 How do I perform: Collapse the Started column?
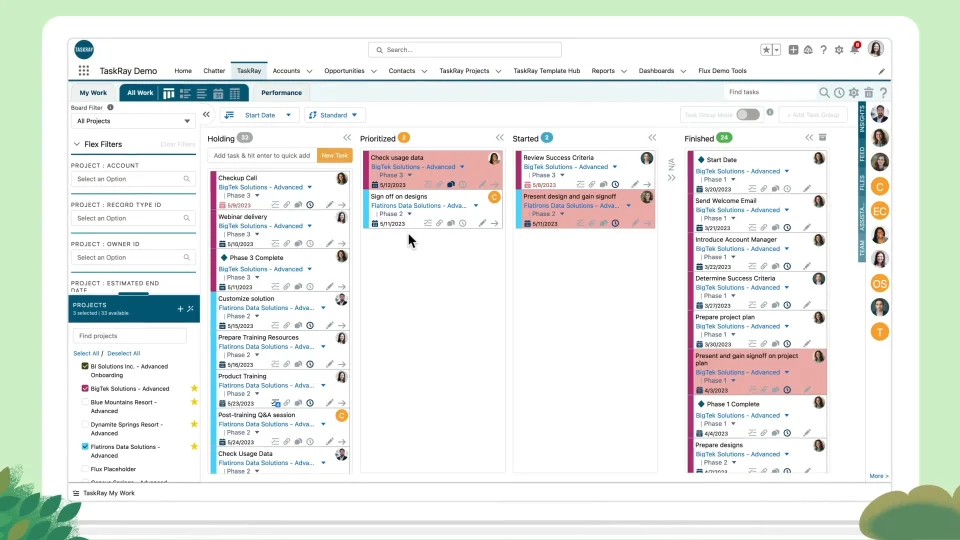tap(652, 138)
